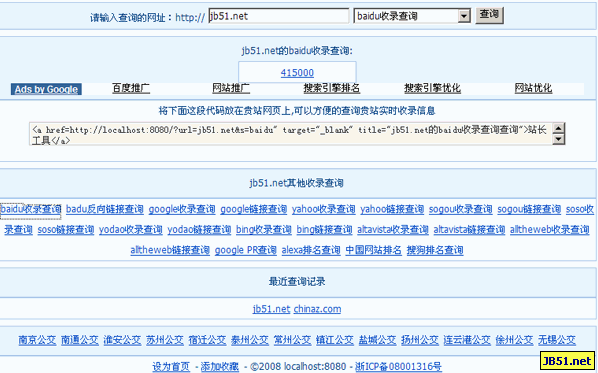Open the 淮安公交 link
Viewport: 598px width, 373px height.
(x=122, y=340)
